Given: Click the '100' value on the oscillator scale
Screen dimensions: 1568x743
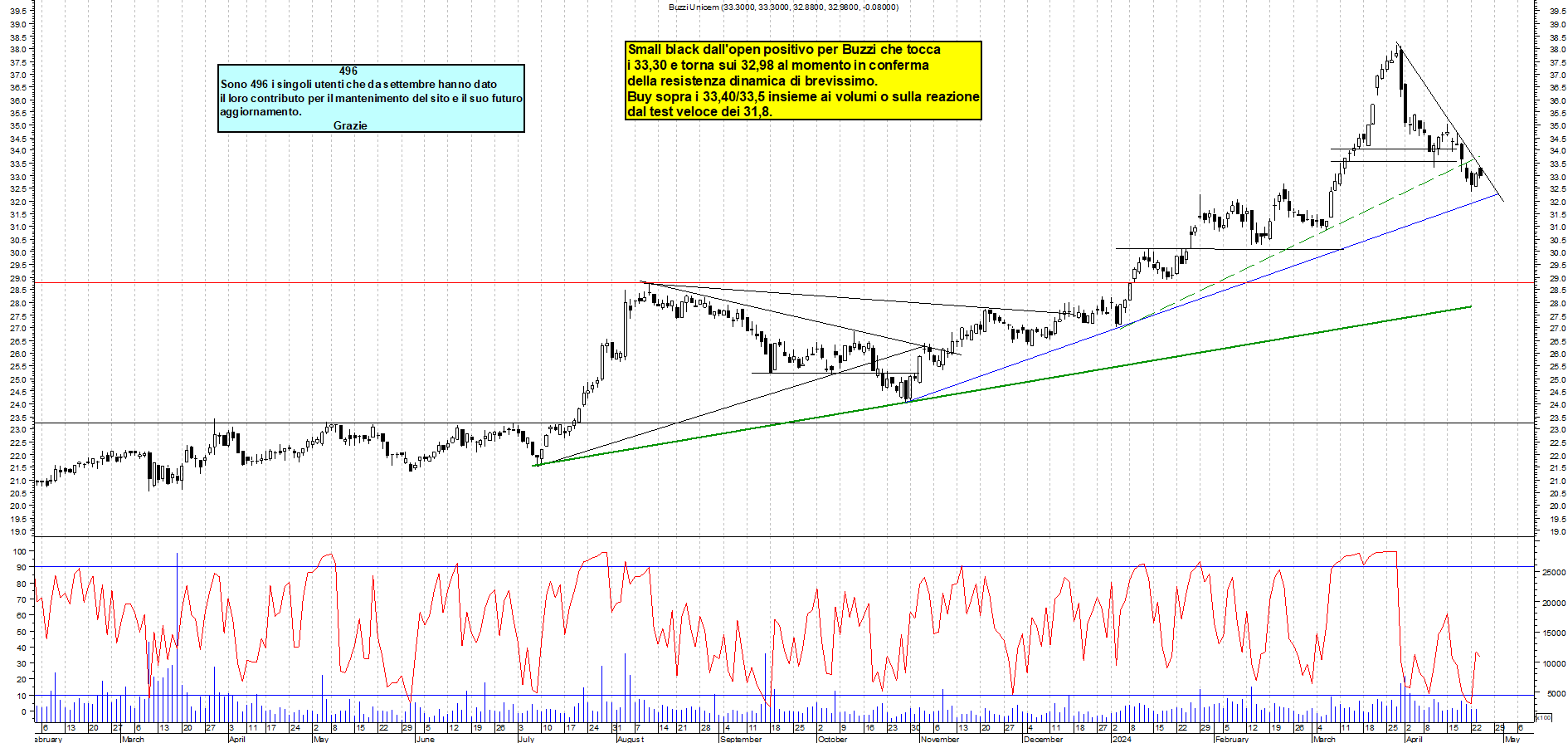Looking at the screenshot, I should (18, 552).
